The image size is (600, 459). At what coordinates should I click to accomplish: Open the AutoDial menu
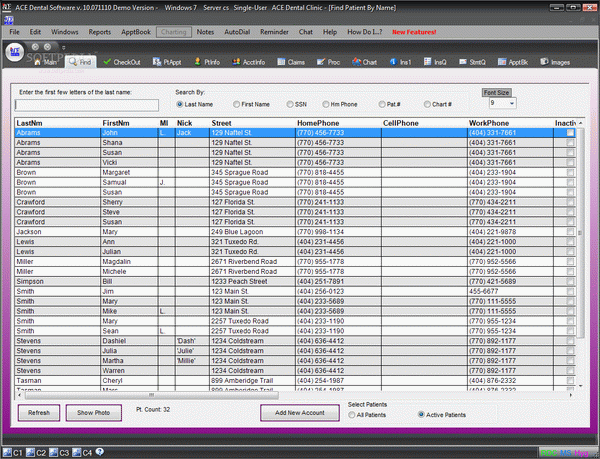tap(237, 32)
